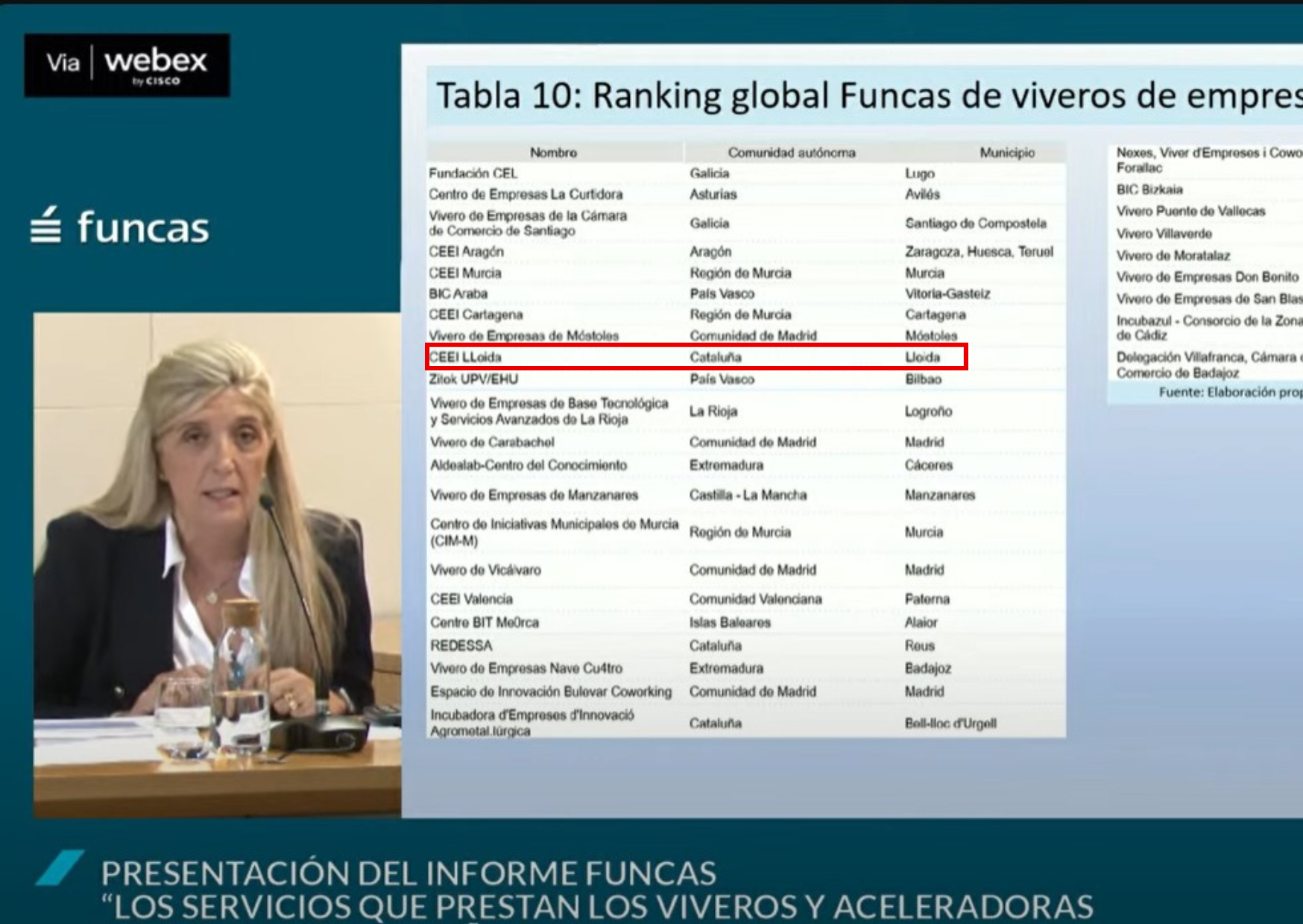Select the Fundación CEL row name
Image resolution: width=1303 pixels, height=924 pixels.
(473, 174)
